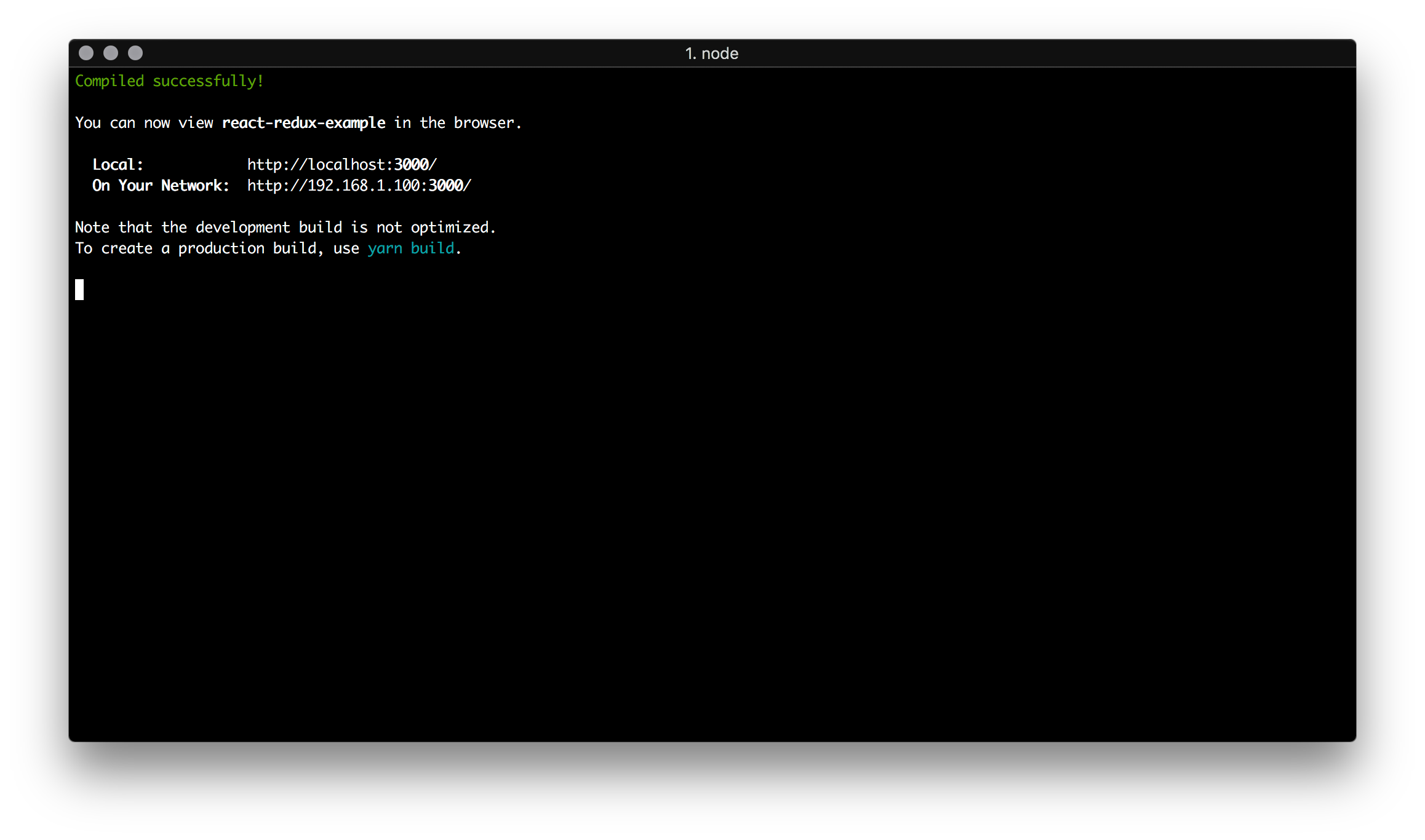Click the bold 3000 port in network URL
The width and height of the screenshot is (1425, 840).
445,186
